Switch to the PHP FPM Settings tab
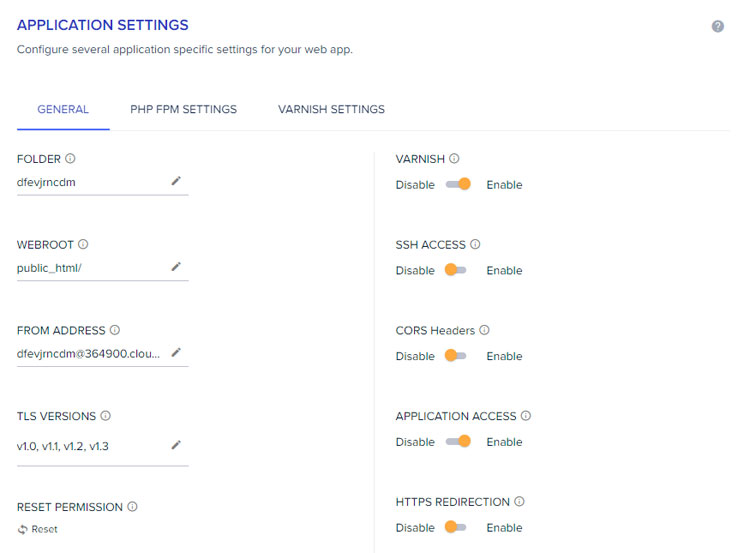Viewport: 750px width, 553px height. (x=183, y=110)
